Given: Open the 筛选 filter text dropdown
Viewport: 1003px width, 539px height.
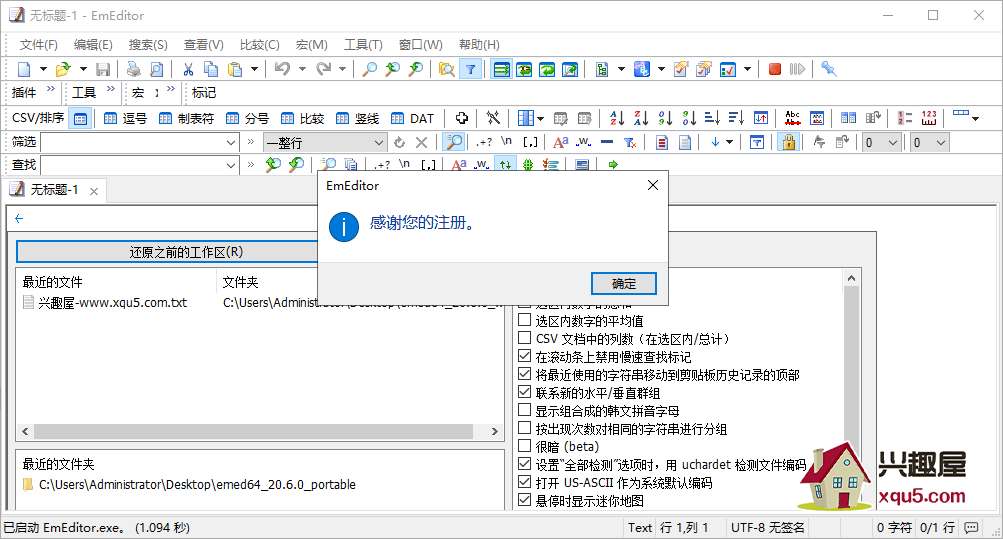Looking at the screenshot, I should (x=231, y=143).
